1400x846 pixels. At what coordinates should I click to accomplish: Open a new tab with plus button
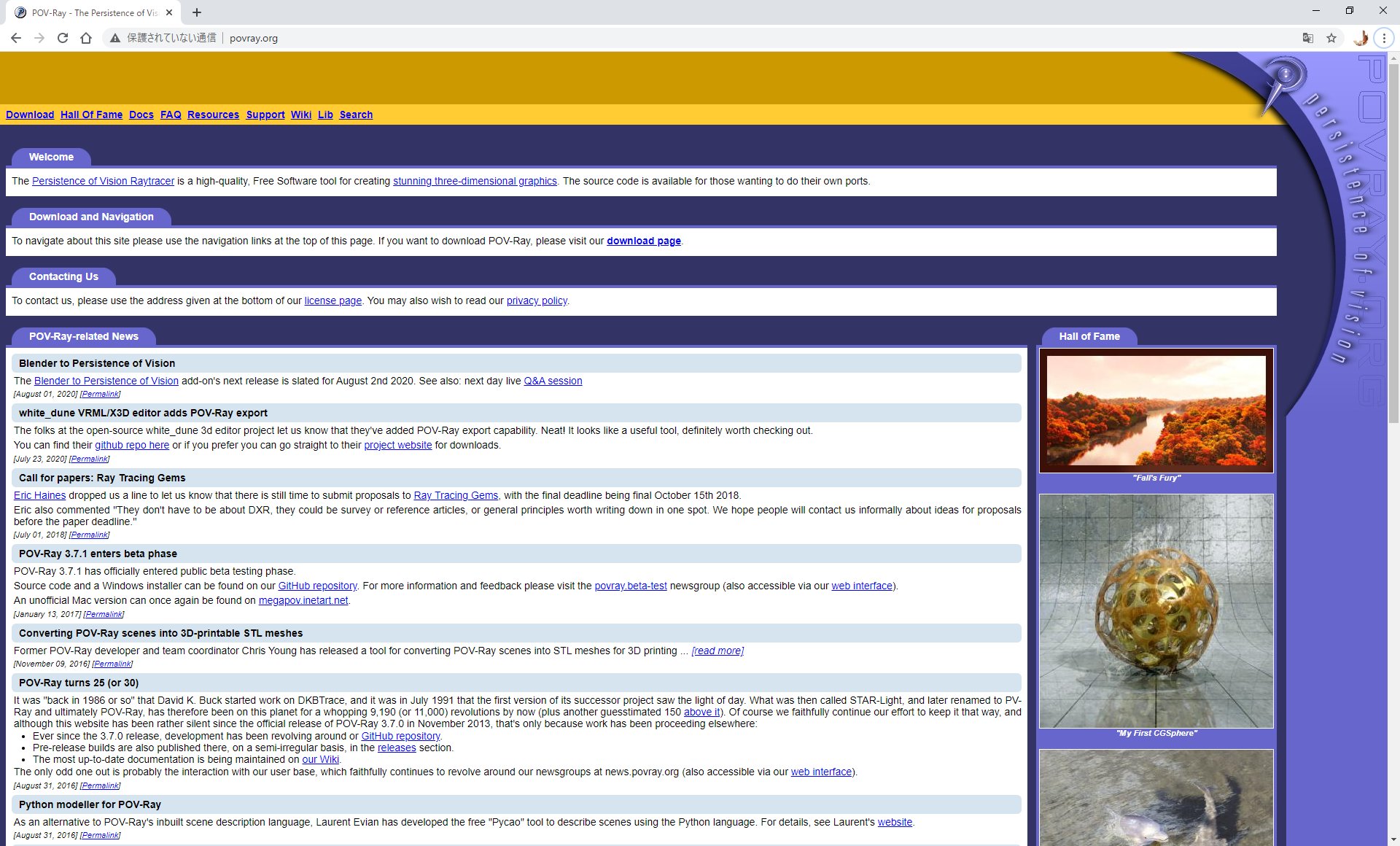(x=197, y=12)
